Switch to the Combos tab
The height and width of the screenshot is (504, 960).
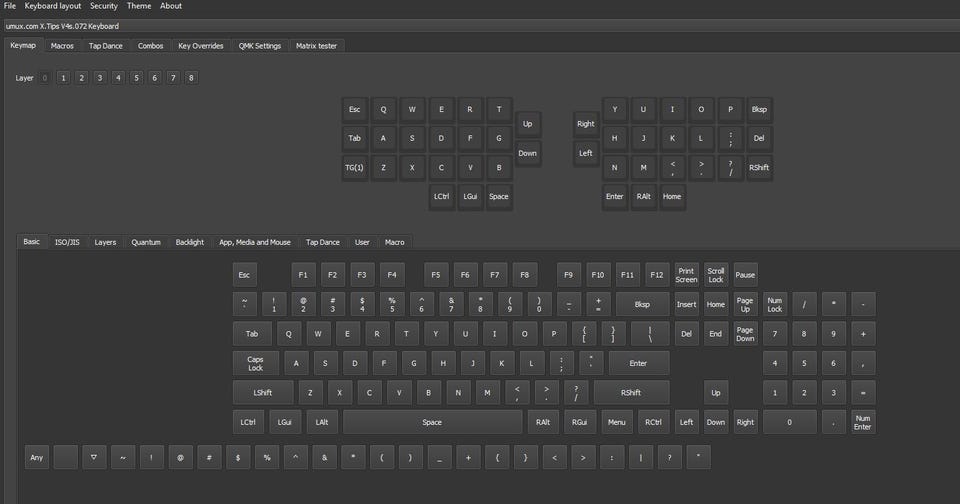coord(151,46)
